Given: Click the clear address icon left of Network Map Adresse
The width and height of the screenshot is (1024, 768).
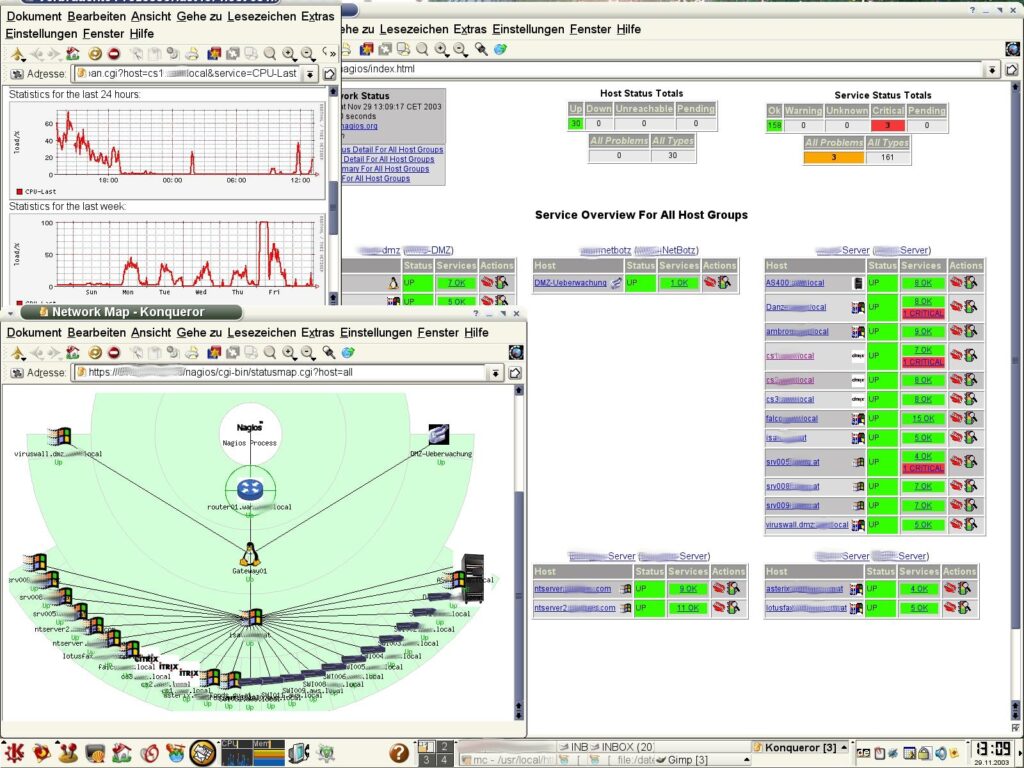Looking at the screenshot, I should click(16, 373).
